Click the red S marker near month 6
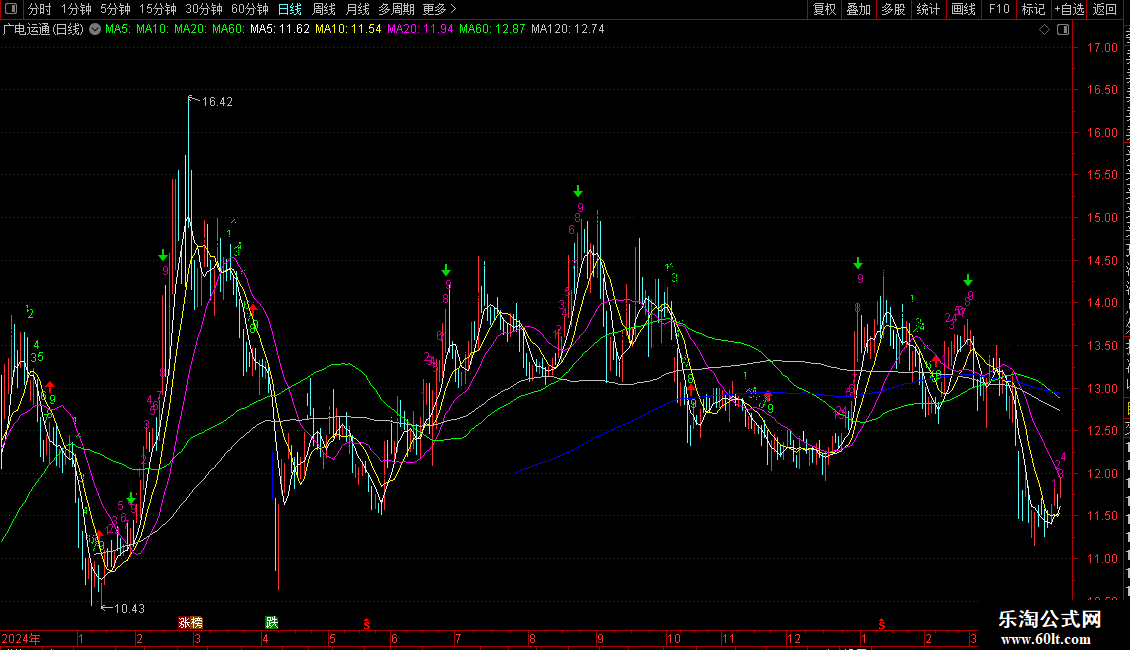Viewport: 1130px width, 650px height. 367,624
